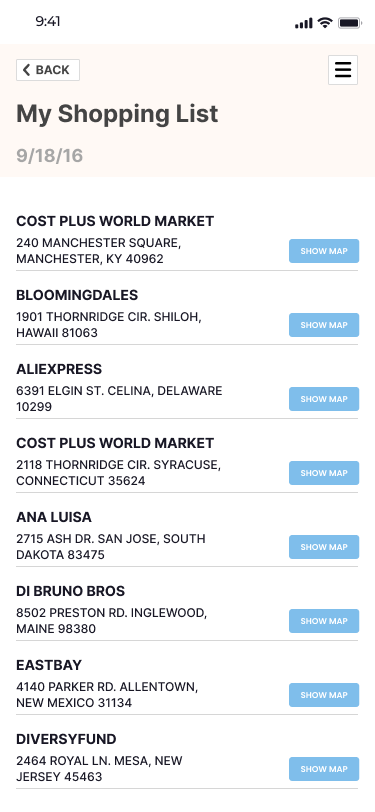Tap the My Shopping List title

[x=117, y=114]
